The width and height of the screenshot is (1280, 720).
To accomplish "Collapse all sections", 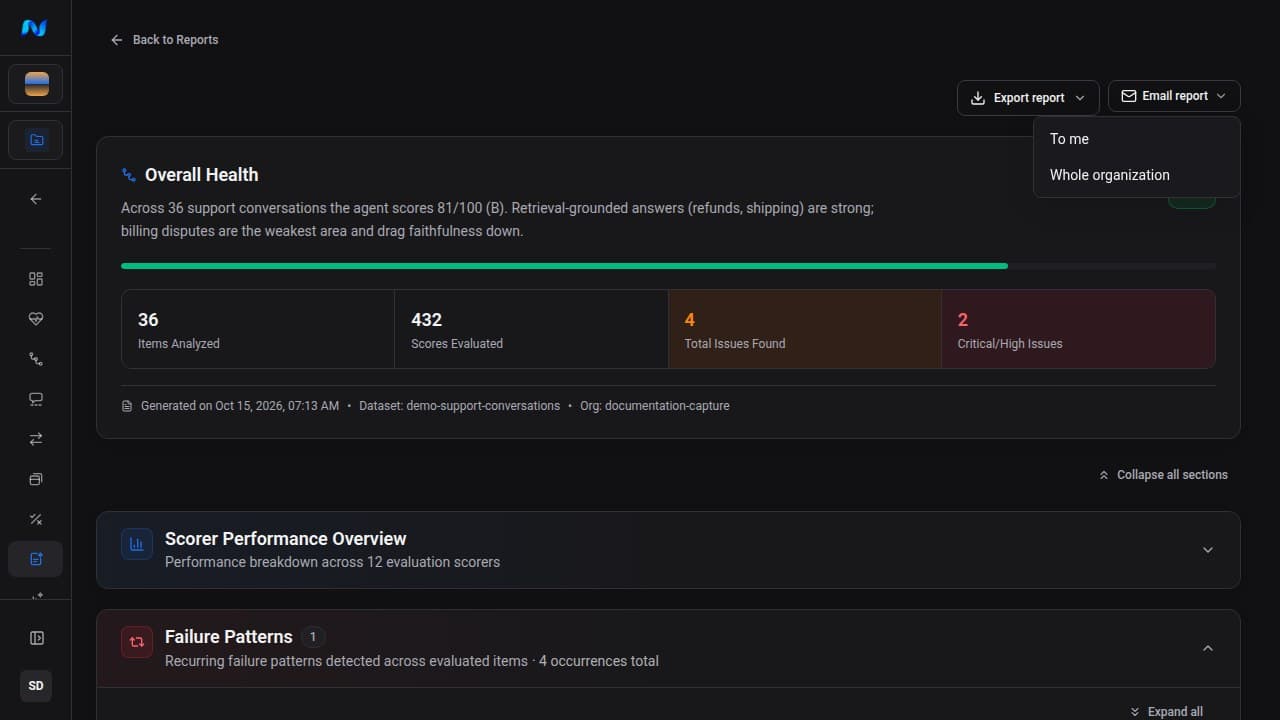I will 1163,475.
